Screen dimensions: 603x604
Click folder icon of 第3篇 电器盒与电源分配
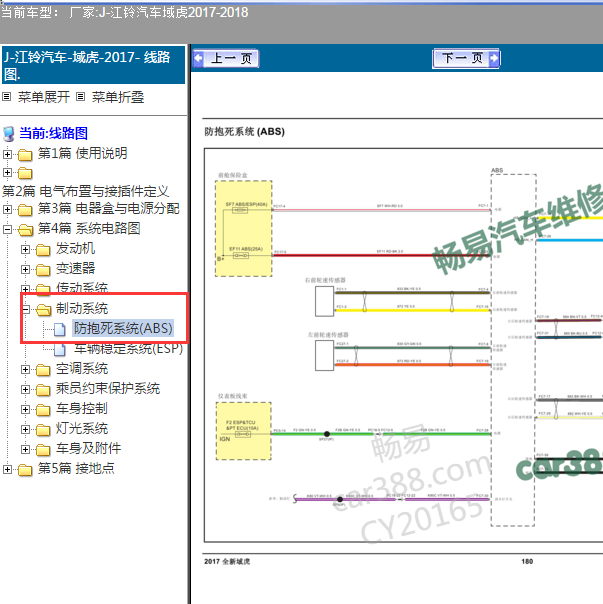click(25, 210)
